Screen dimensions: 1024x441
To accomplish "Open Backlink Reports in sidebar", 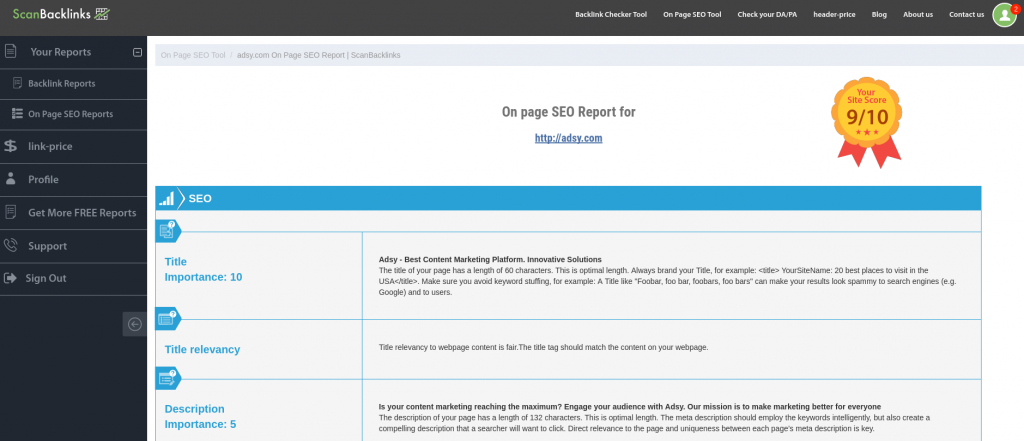I will pos(61,84).
